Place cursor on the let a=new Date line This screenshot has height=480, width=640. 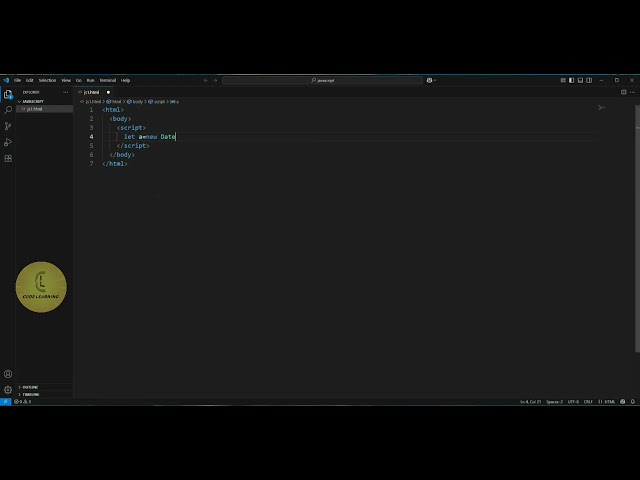150,137
